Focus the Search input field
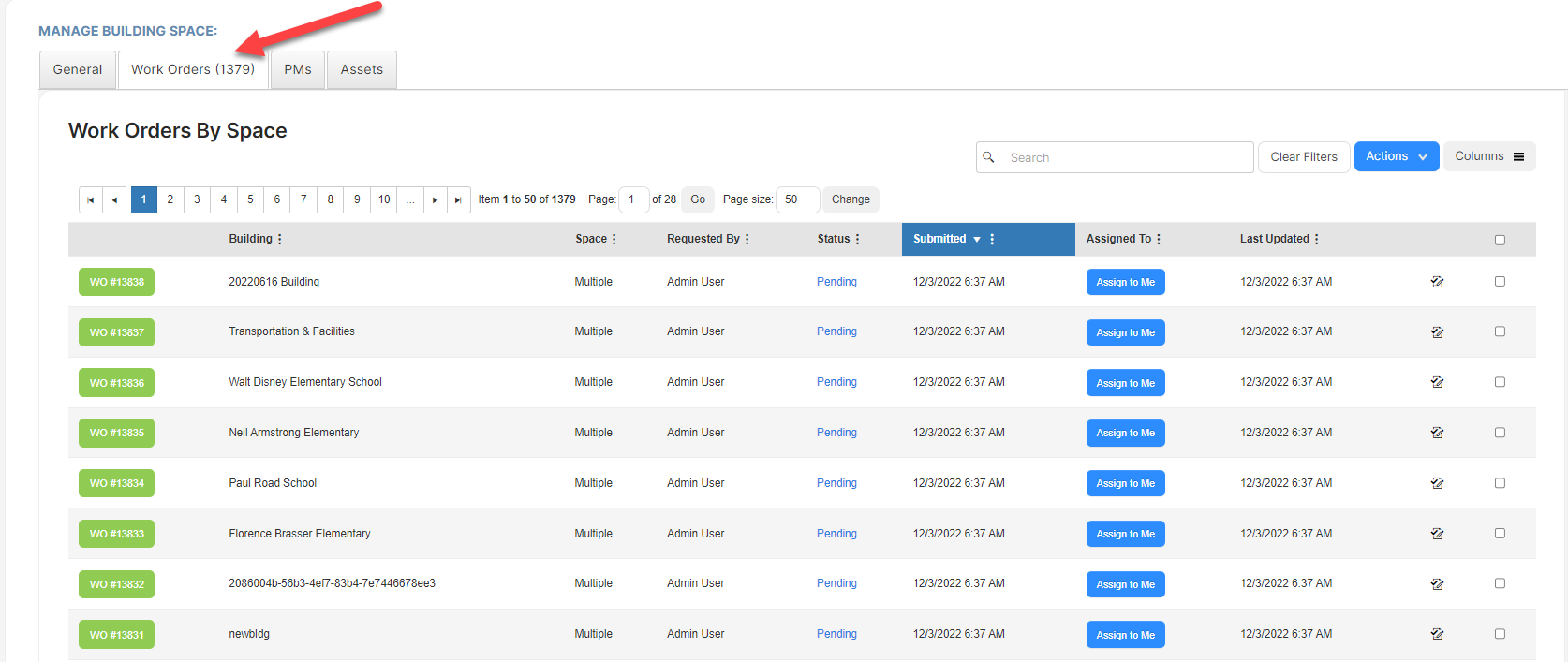 [1115, 157]
